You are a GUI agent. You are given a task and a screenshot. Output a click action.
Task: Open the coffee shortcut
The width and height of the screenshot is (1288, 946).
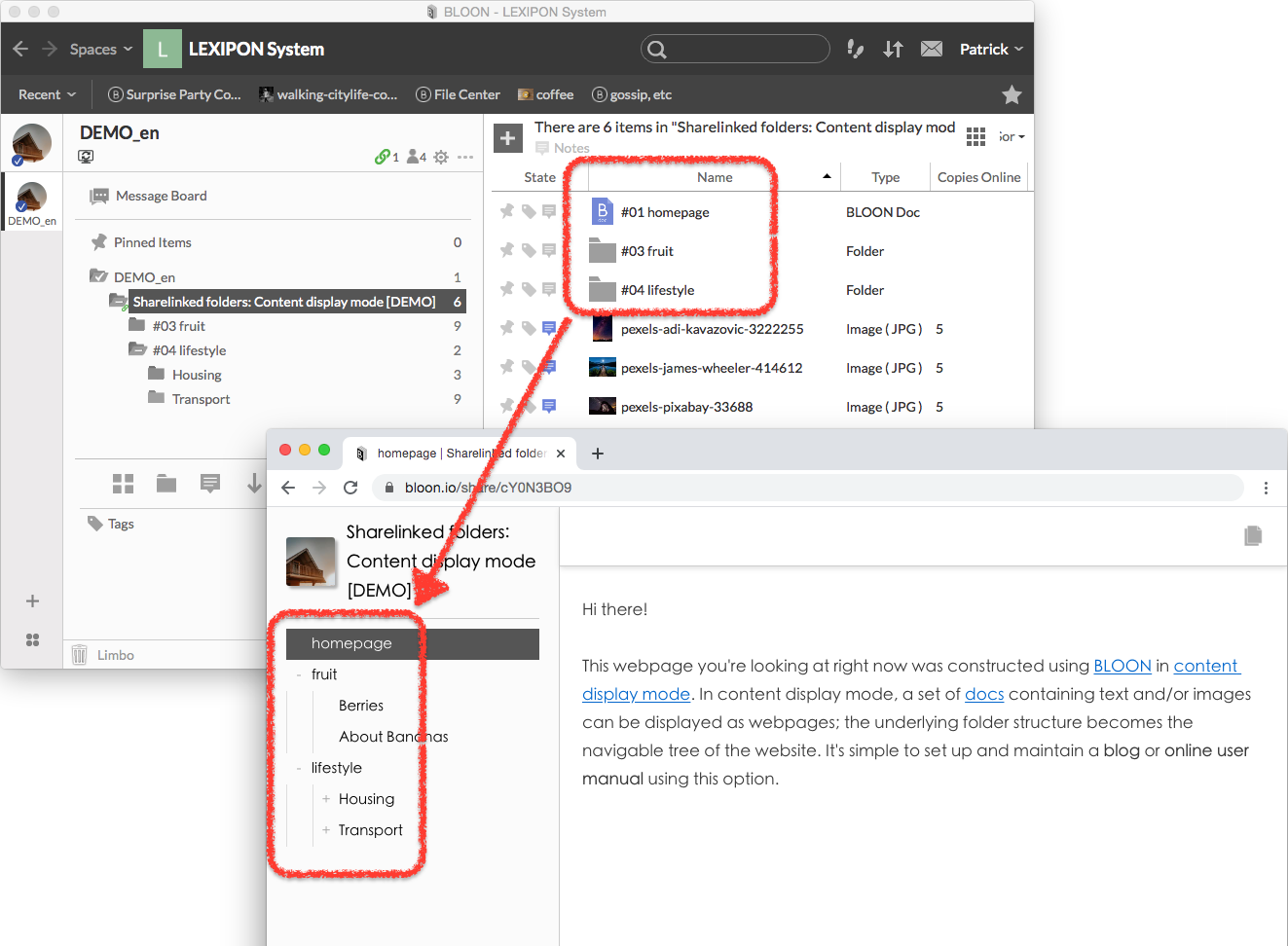[545, 94]
